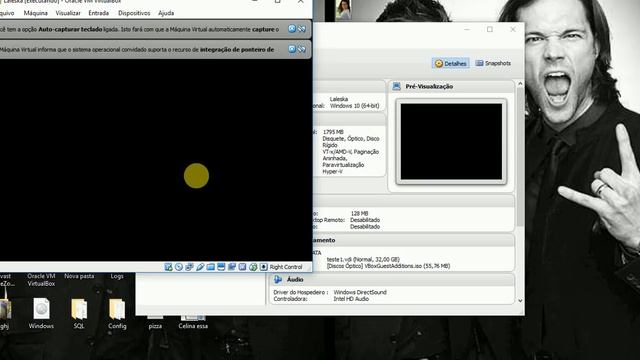Click the Windows 10 (64-bit) system value
Viewport: 640px width, 360px height.
355,106
